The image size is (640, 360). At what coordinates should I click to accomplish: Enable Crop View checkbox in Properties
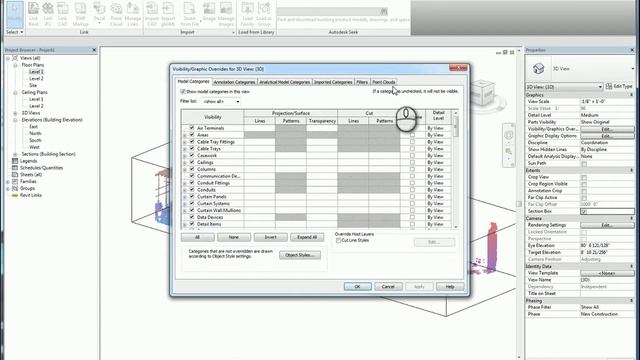(584, 177)
